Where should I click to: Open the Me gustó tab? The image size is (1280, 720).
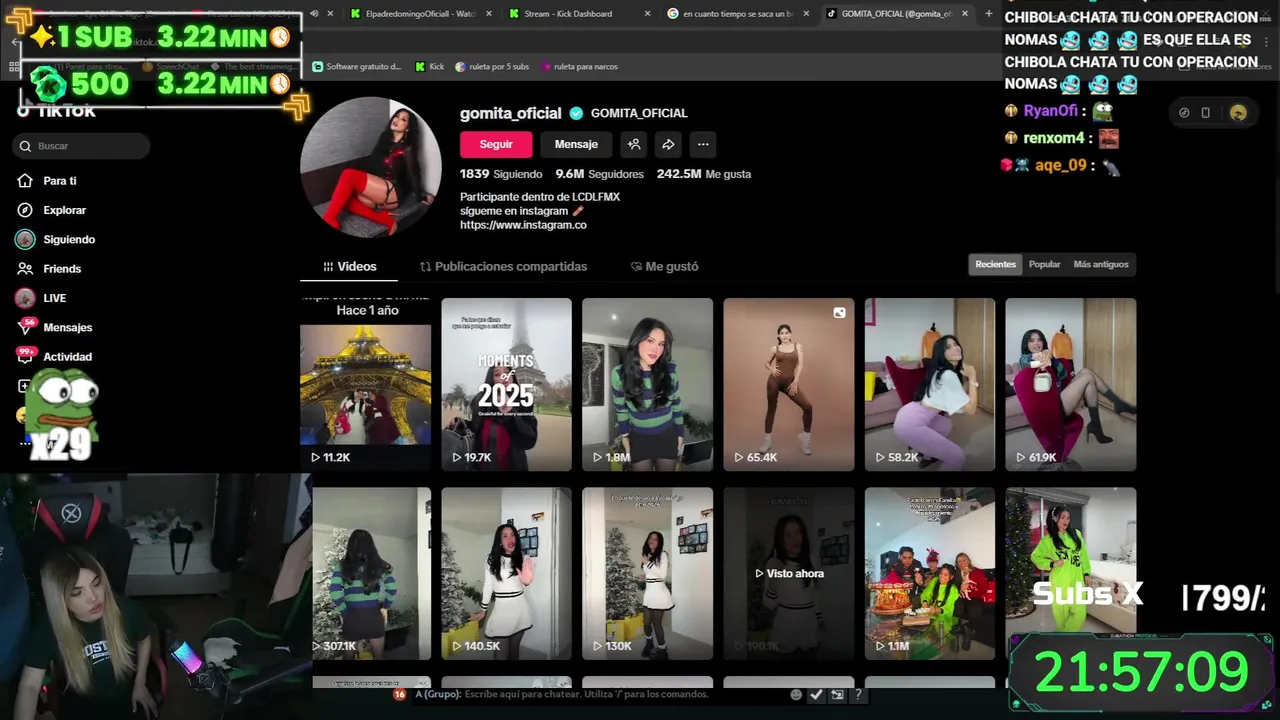tap(664, 267)
